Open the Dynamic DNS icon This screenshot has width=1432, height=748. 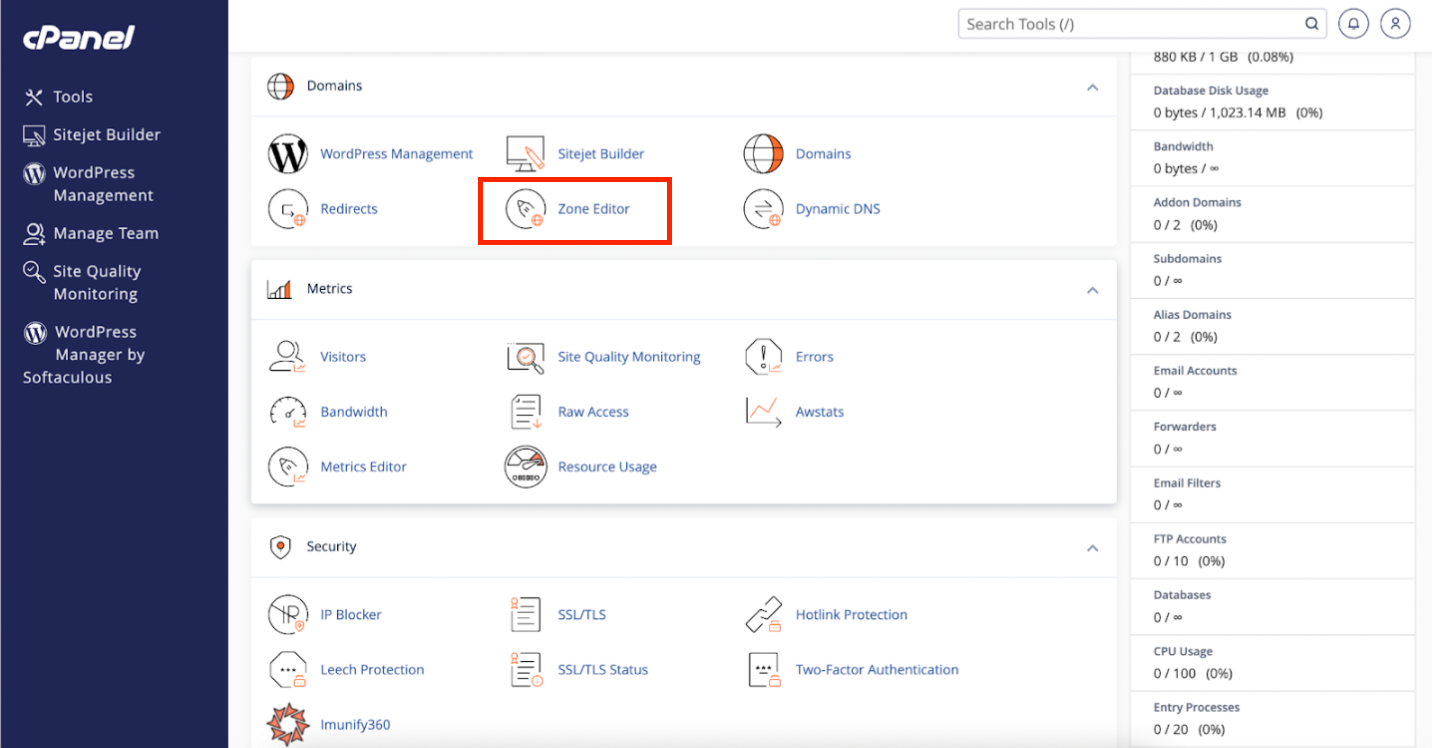click(x=763, y=210)
